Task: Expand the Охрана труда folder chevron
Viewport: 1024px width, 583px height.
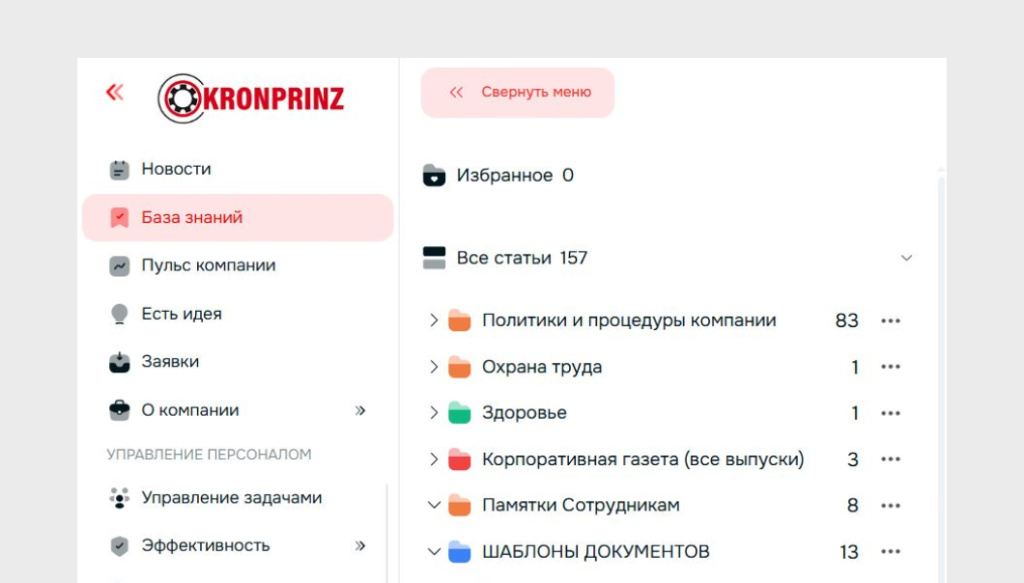Action: pos(434,367)
